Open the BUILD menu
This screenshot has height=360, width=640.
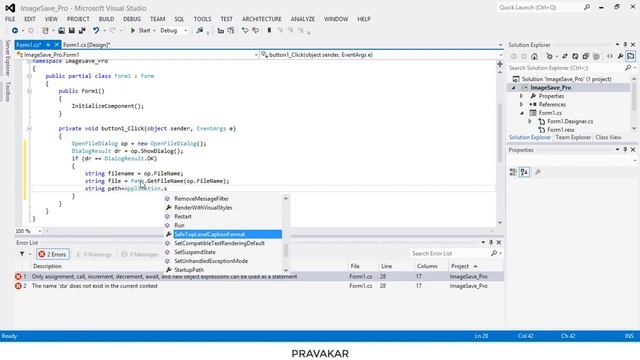click(x=107, y=19)
